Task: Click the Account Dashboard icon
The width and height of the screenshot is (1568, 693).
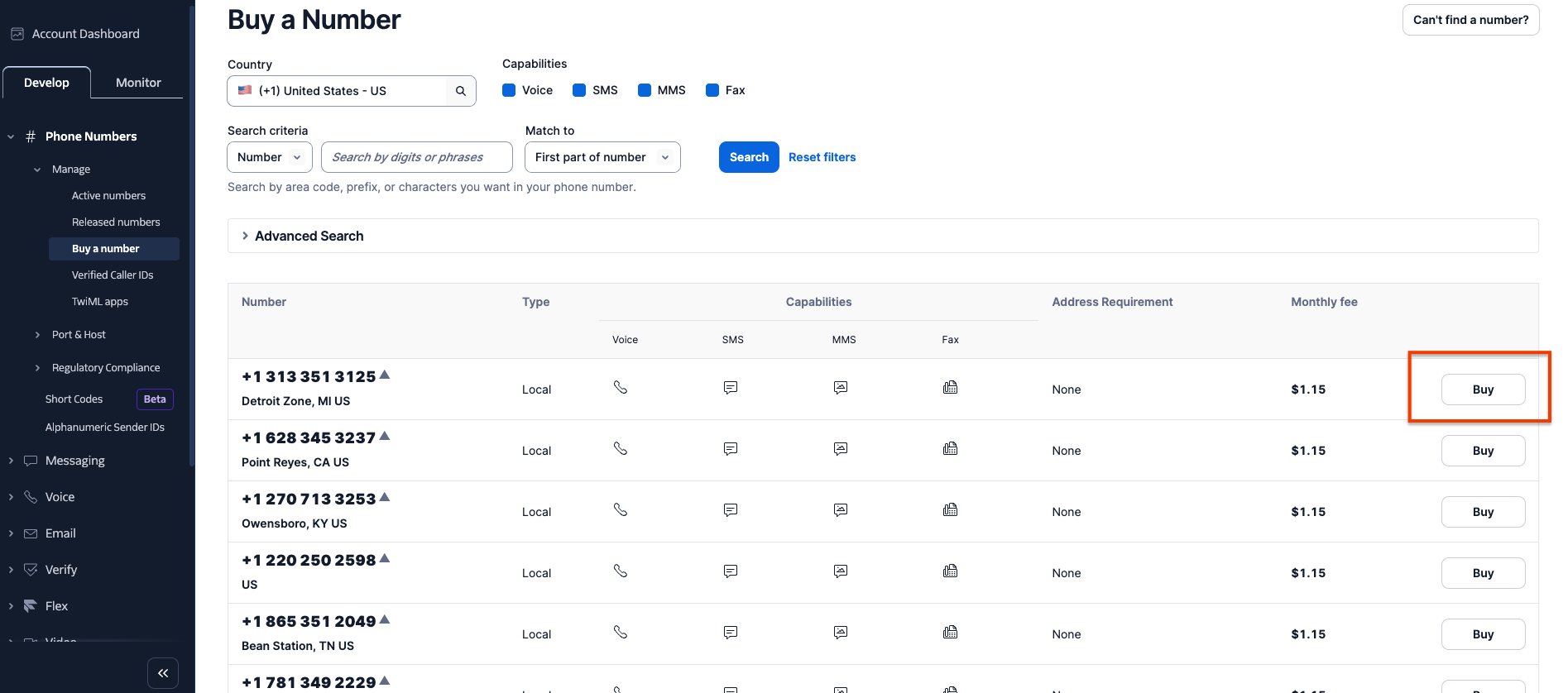Action: (x=17, y=34)
